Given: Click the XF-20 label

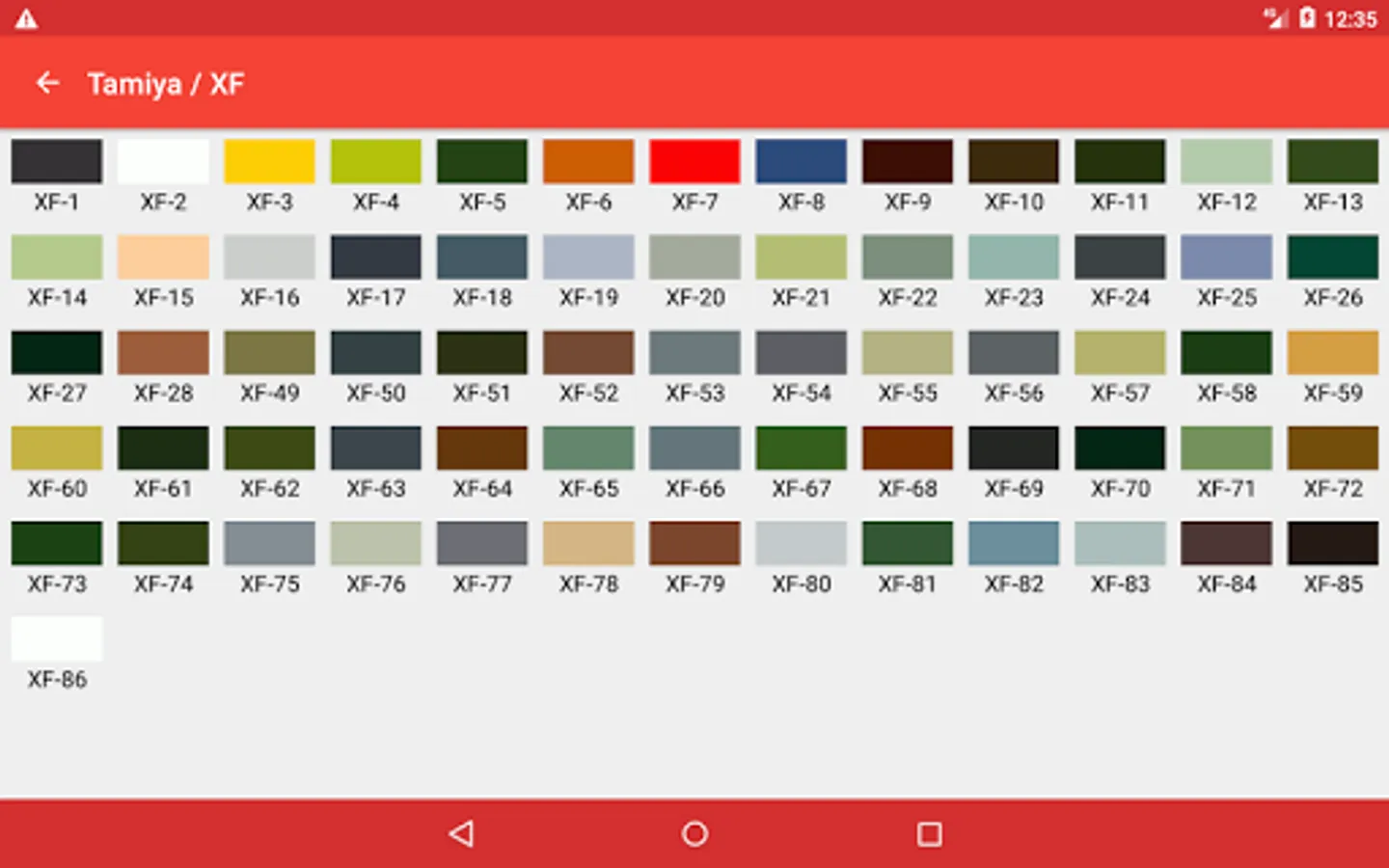Looking at the screenshot, I should click(x=694, y=298).
